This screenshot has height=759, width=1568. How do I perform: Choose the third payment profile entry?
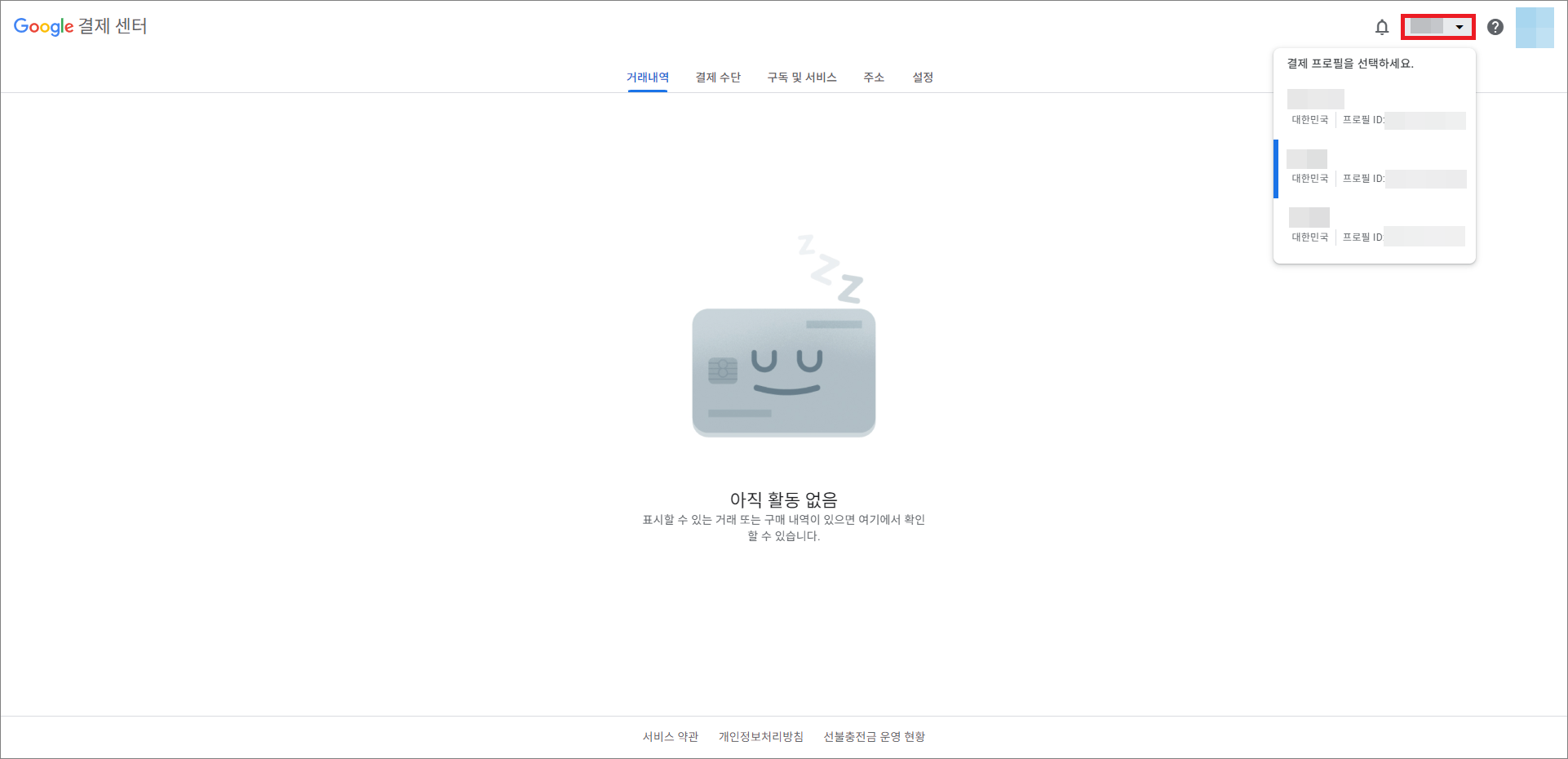(x=1375, y=228)
